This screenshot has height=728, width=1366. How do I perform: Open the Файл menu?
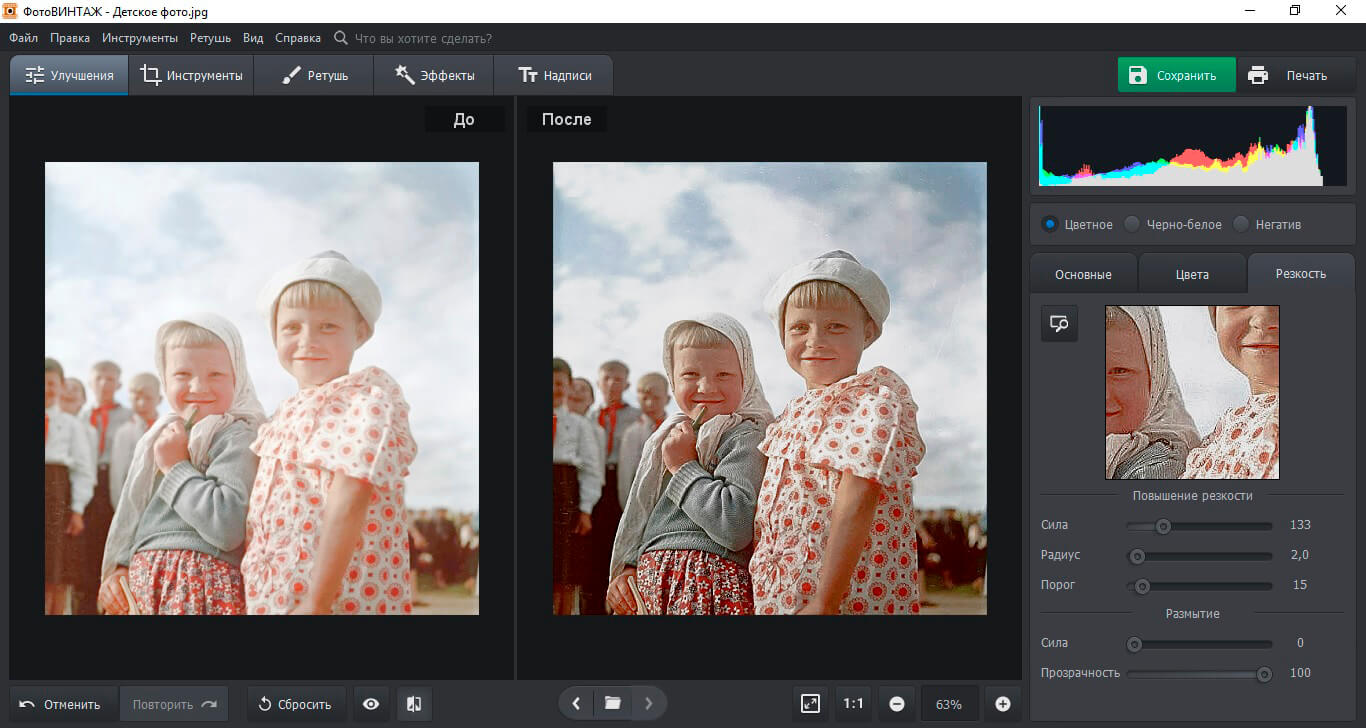click(x=24, y=38)
